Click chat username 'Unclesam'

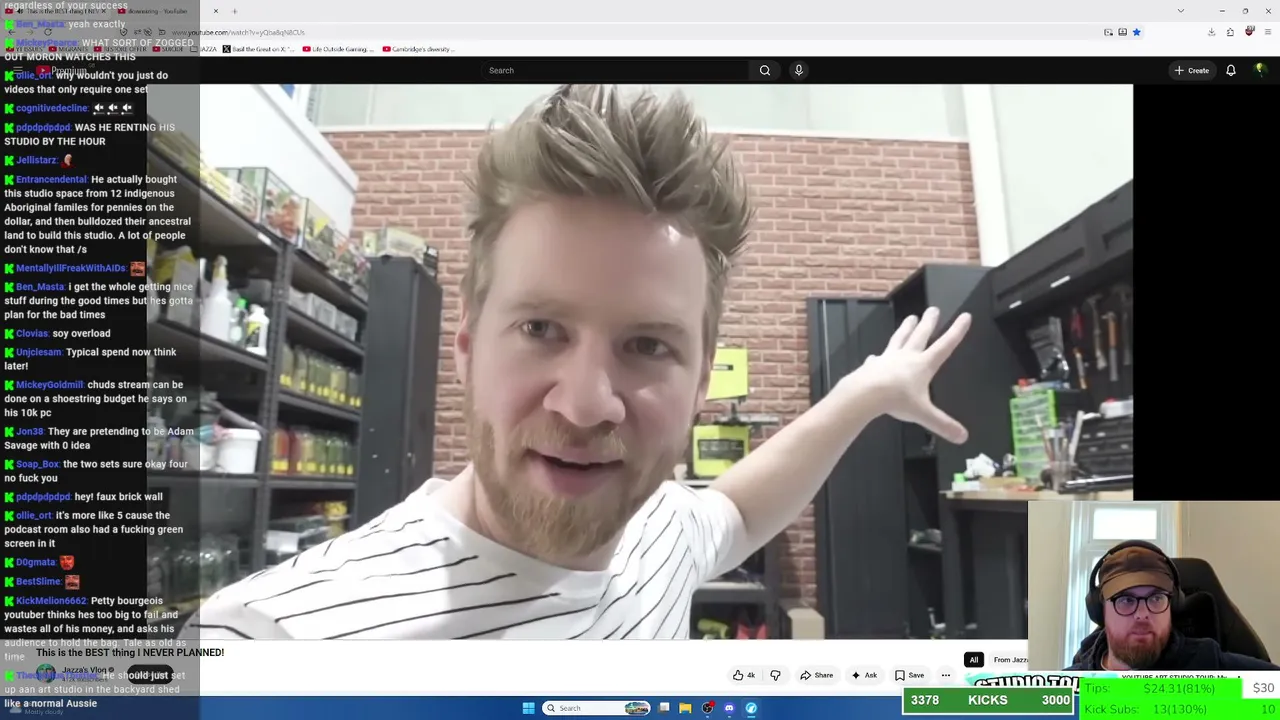click(x=38, y=352)
